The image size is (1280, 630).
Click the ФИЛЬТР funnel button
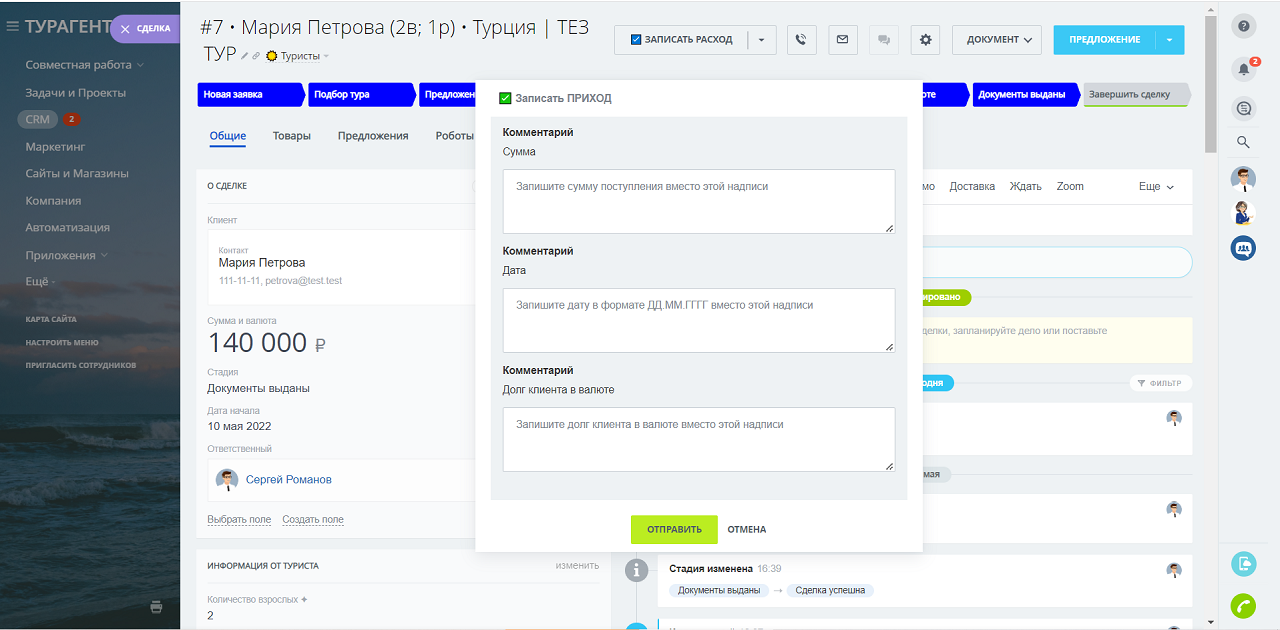pyautogui.click(x=1160, y=383)
